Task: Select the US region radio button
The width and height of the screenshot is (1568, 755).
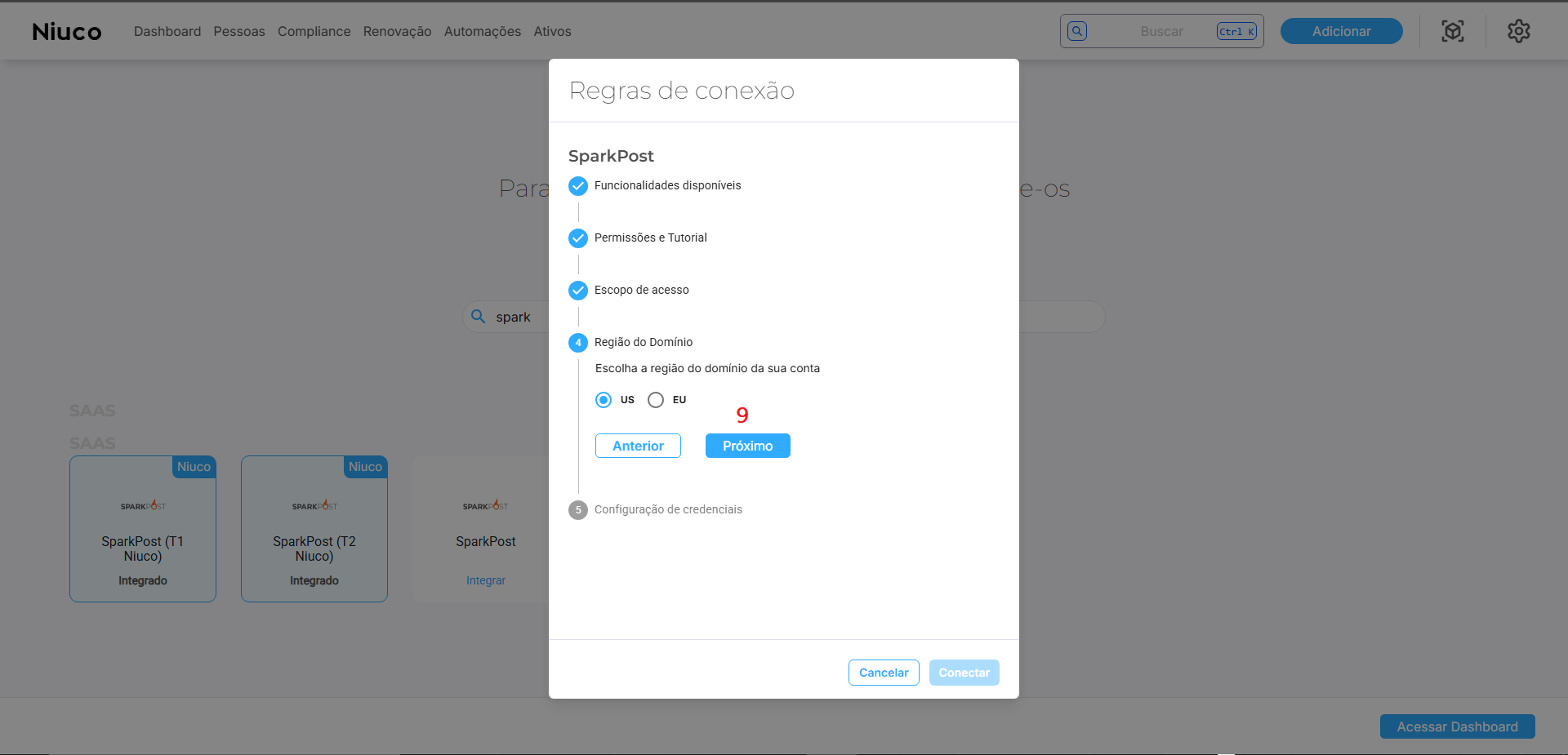Action: pos(604,400)
